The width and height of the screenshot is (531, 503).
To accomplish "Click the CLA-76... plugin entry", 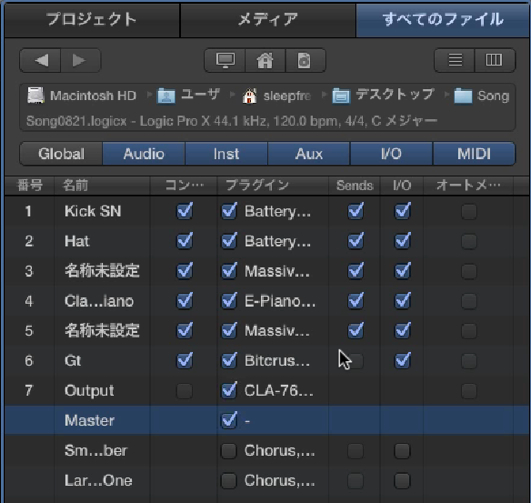I will click(279, 391).
